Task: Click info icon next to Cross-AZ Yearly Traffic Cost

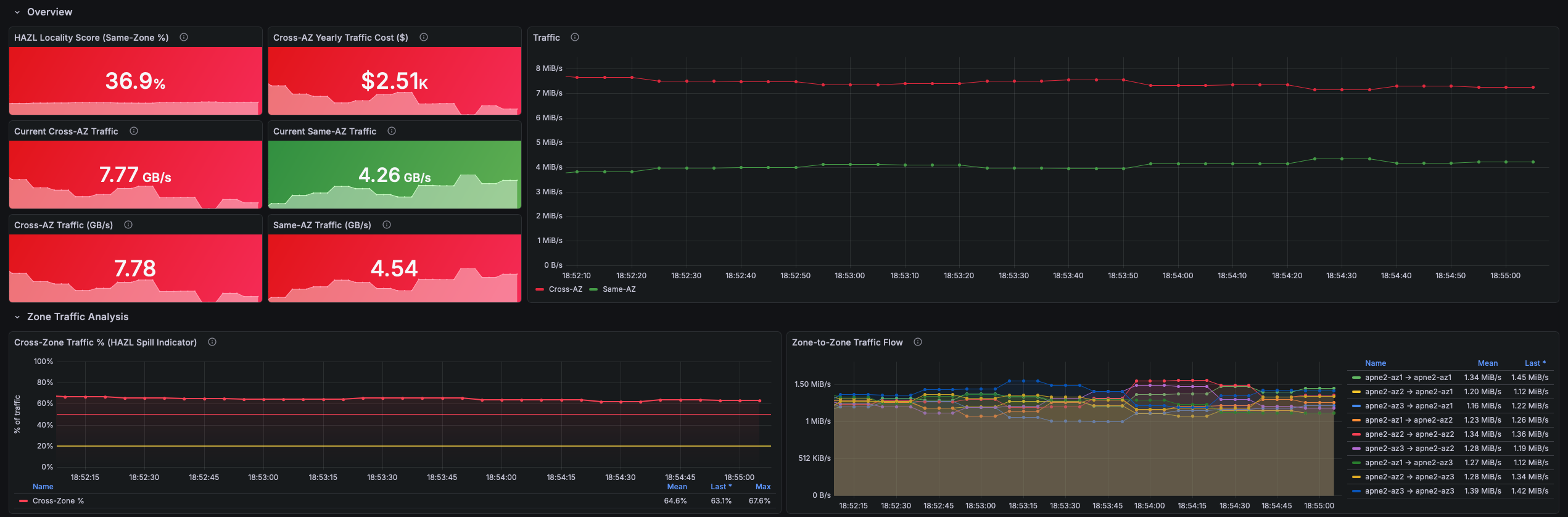Action: click(x=424, y=37)
